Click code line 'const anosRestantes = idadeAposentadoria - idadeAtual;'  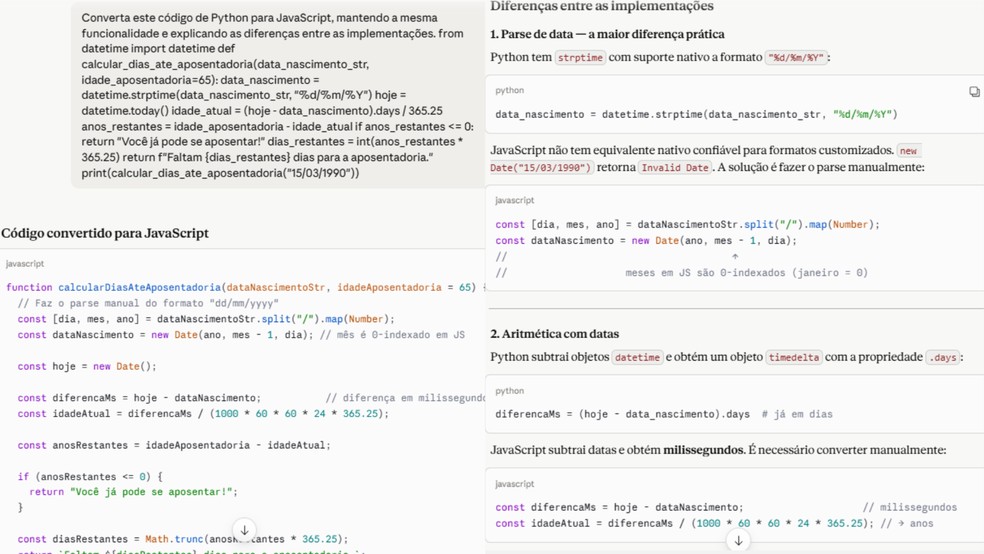(174, 445)
